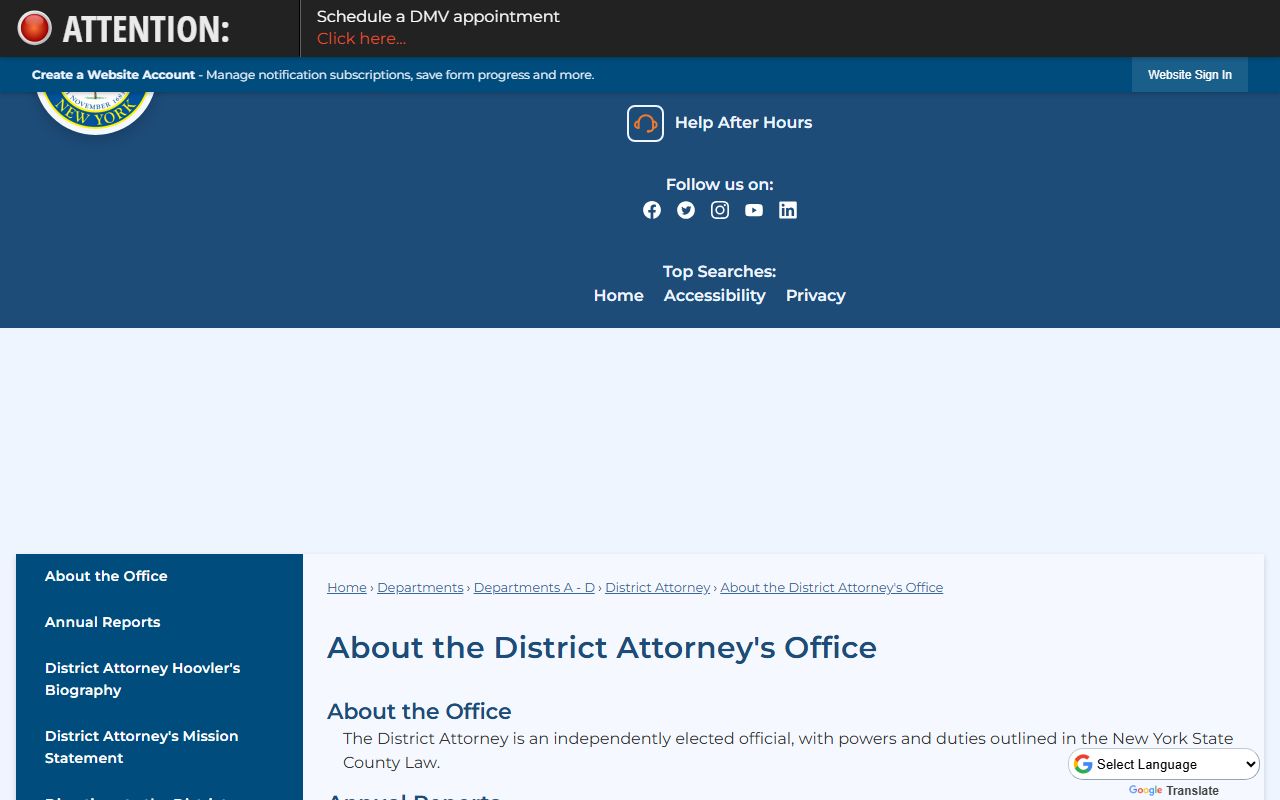Screen dimensions: 1280x800
Task: Click the 'About the Office' section heading
Action: [419, 712]
